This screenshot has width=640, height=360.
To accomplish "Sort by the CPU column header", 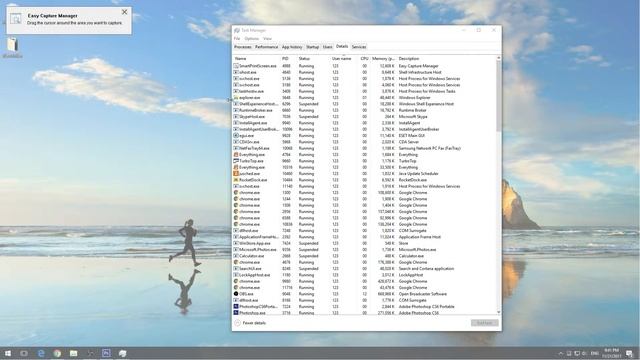I will [x=364, y=59].
